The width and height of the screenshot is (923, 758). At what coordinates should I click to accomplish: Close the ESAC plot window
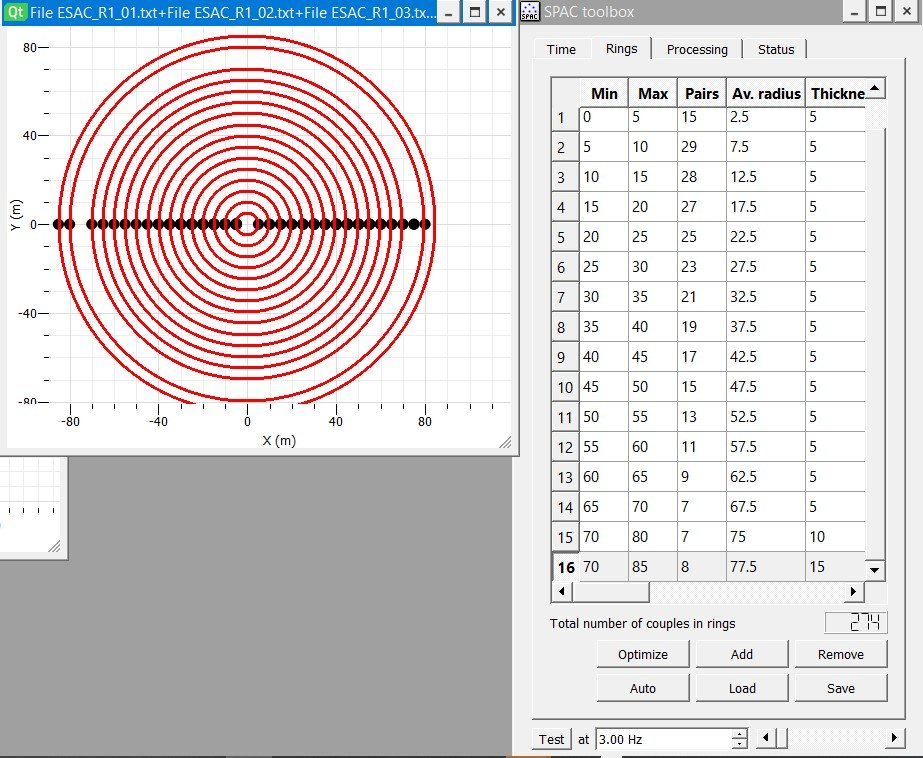501,13
